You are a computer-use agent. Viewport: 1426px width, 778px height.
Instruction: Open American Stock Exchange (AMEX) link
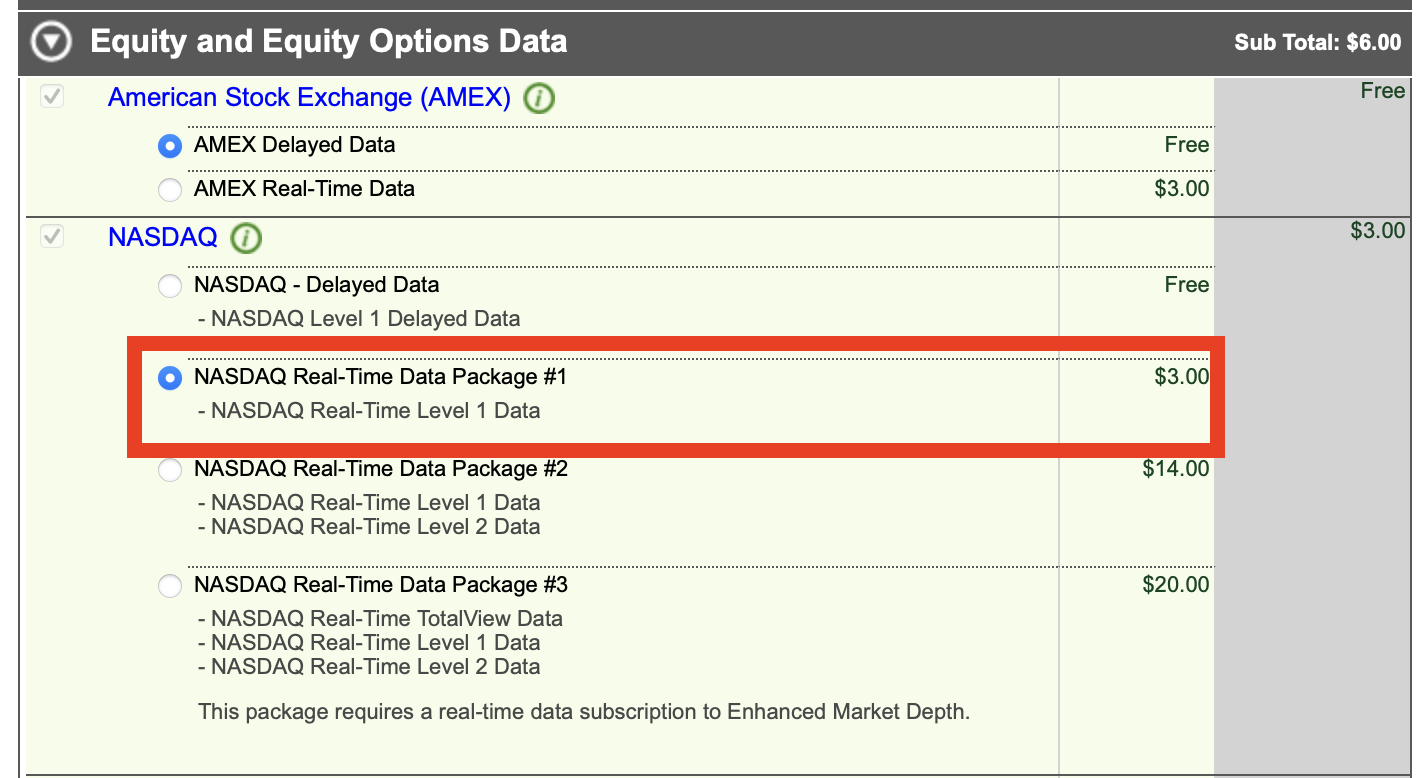(309, 98)
